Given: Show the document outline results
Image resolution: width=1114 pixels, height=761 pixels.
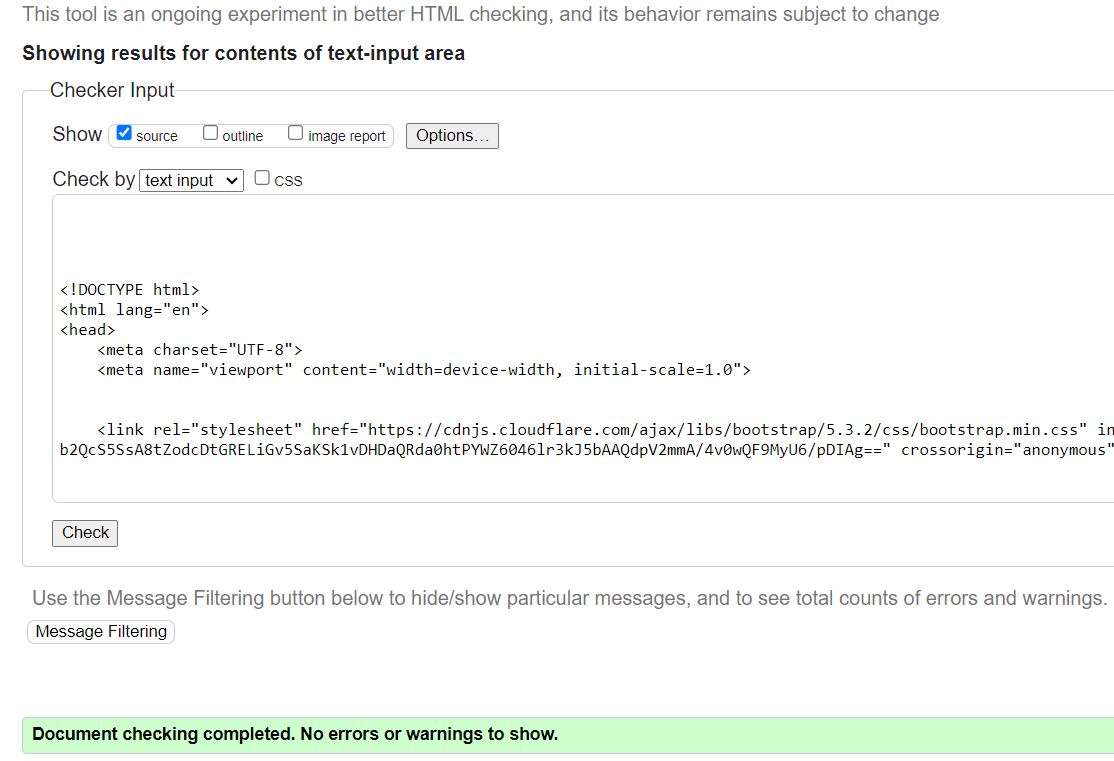Looking at the screenshot, I should (210, 131).
